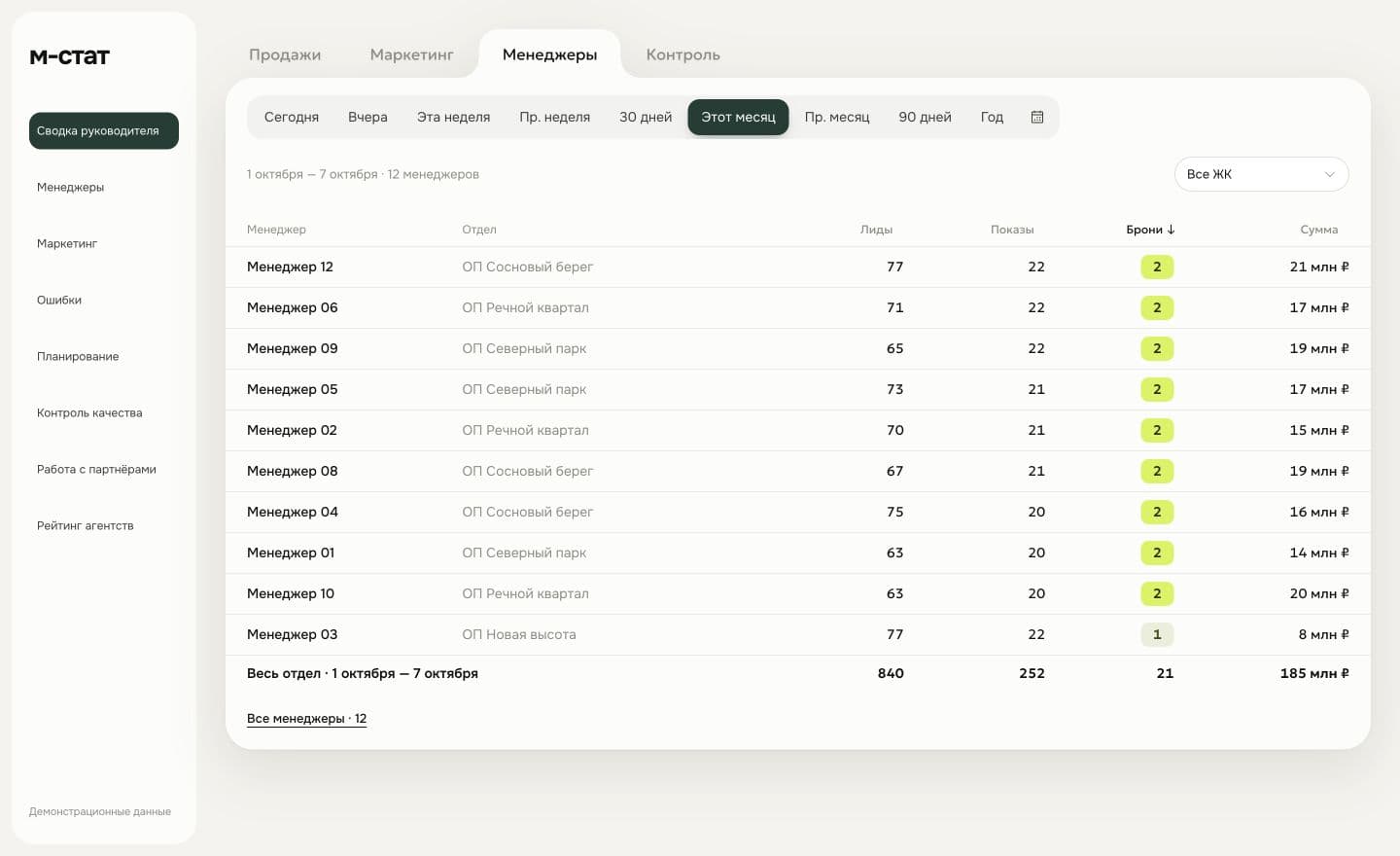The width and height of the screenshot is (1400, 856).
Task: Choose the Пр. неделя period
Action: pyautogui.click(x=554, y=117)
